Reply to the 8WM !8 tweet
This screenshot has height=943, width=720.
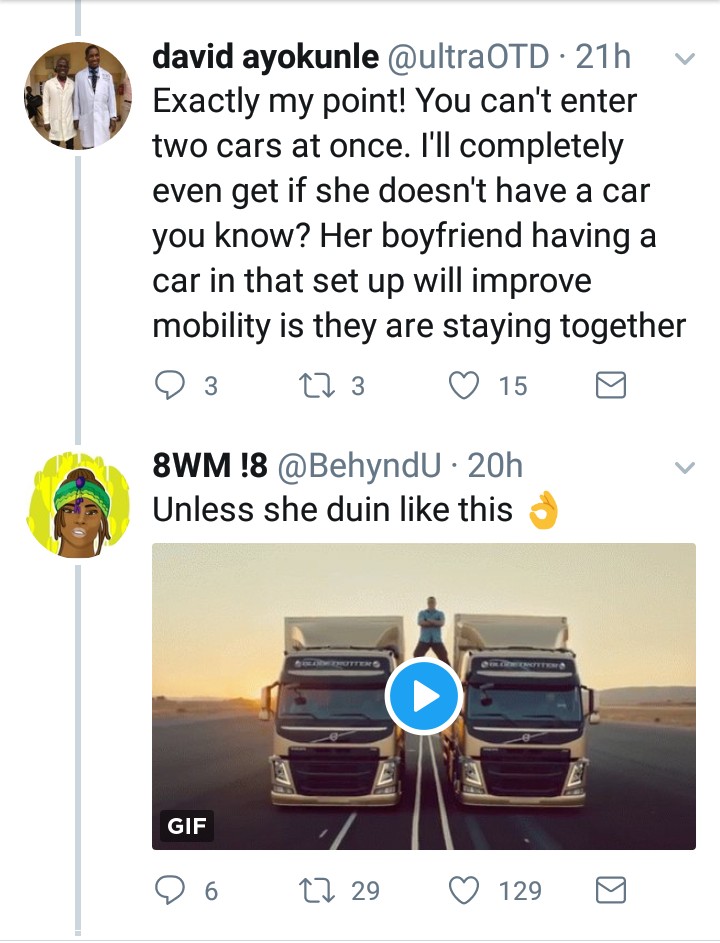pyautogui.click(x=170, y=890)
